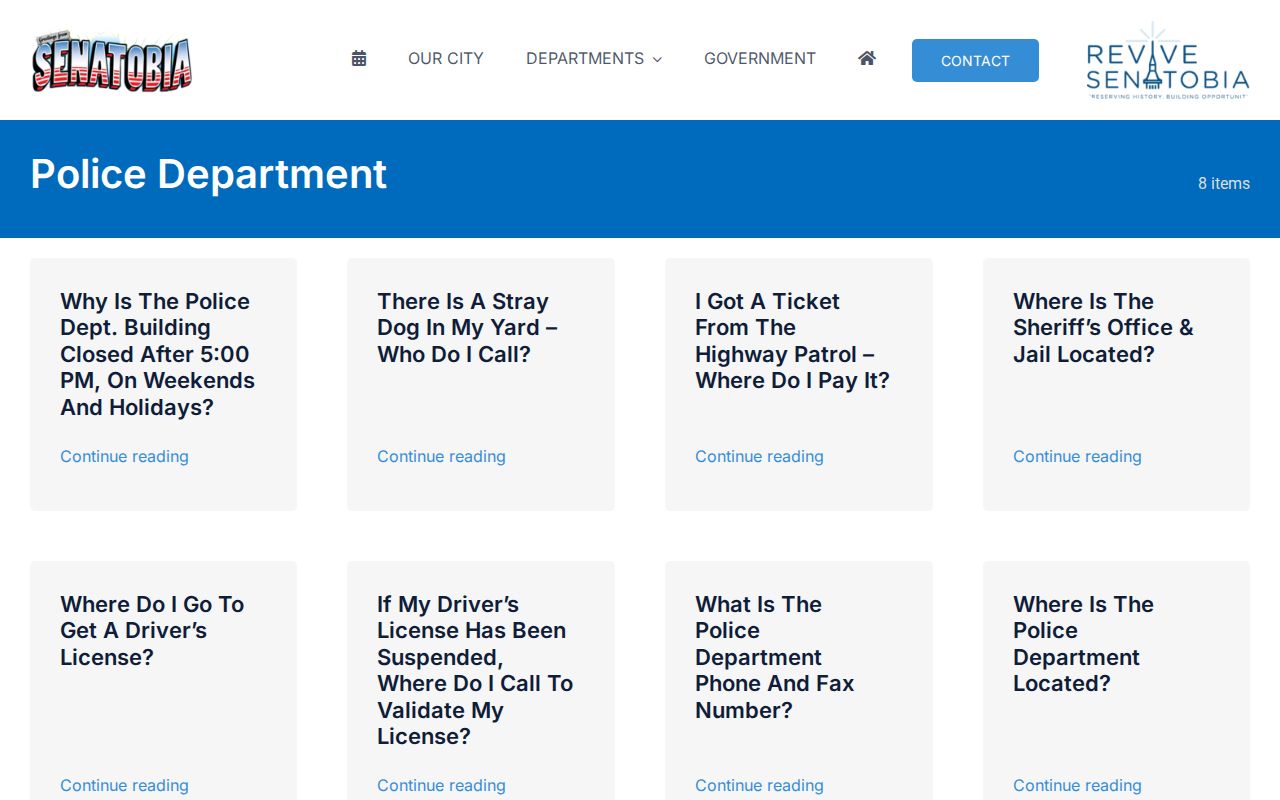Continue reading the suspended driver's license post
The image size is (1280, 800).
pyautogui.click(x=441, y=786)
